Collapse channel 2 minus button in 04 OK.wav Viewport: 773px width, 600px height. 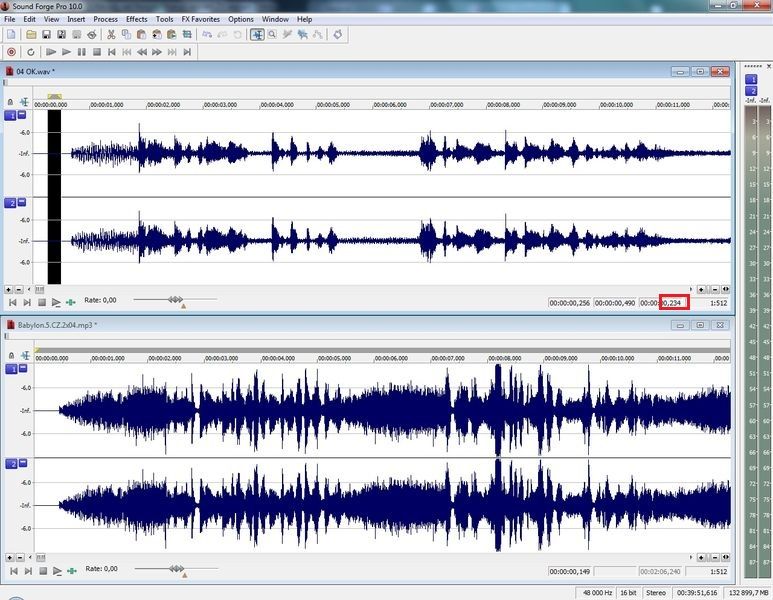[22, 202]
